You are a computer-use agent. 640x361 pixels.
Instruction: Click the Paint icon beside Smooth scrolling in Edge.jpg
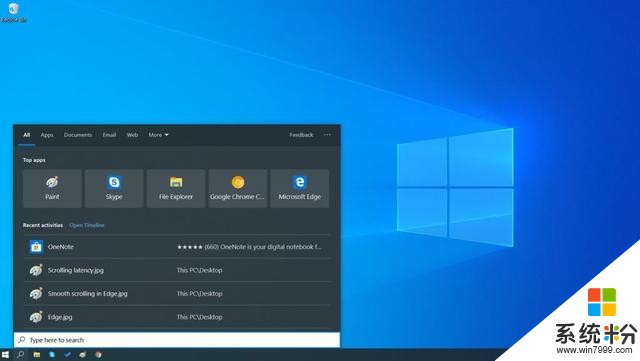(x=36, y=293)
